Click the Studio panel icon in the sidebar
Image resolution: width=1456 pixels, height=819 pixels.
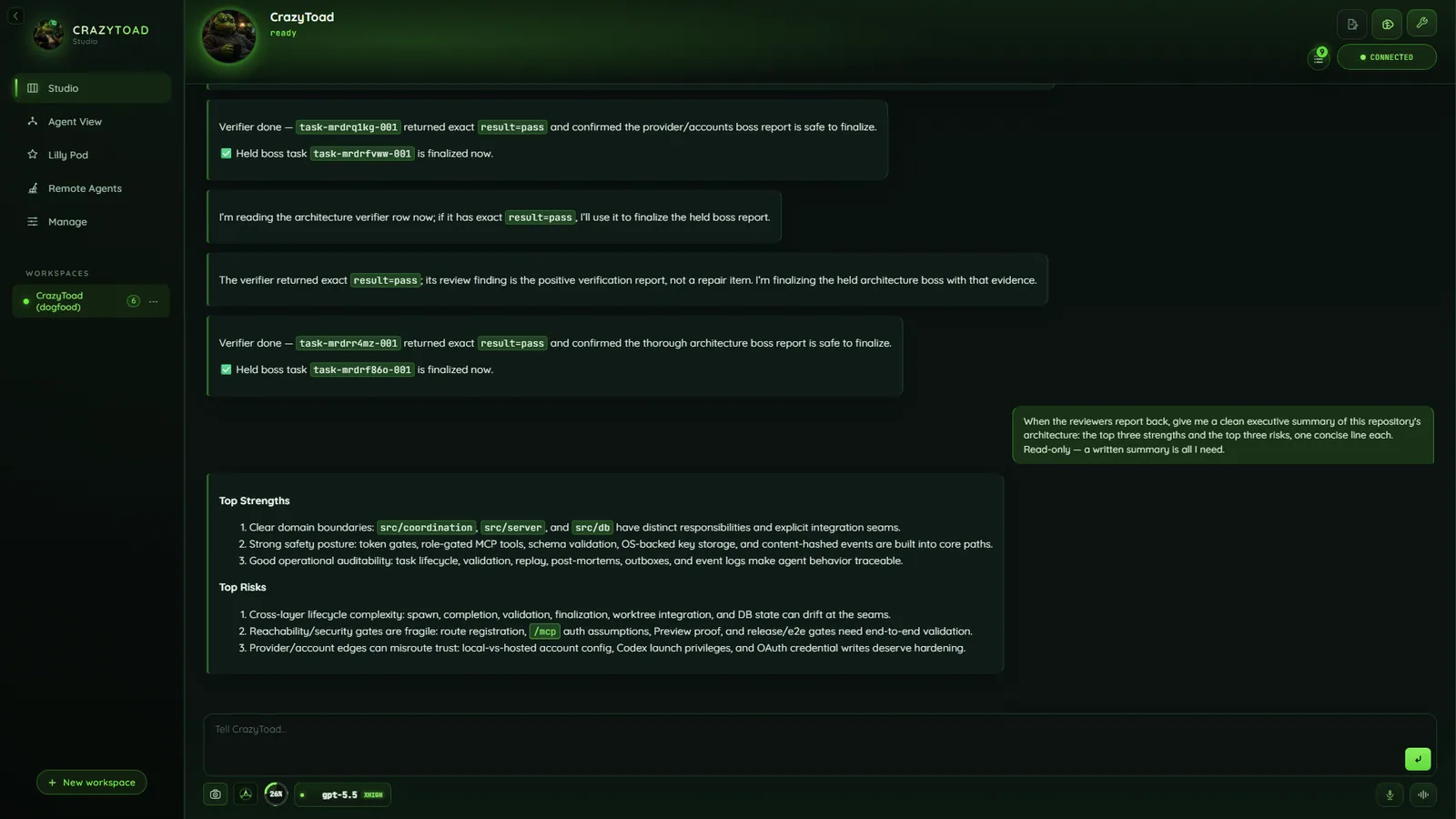click(x=33, y=88)
